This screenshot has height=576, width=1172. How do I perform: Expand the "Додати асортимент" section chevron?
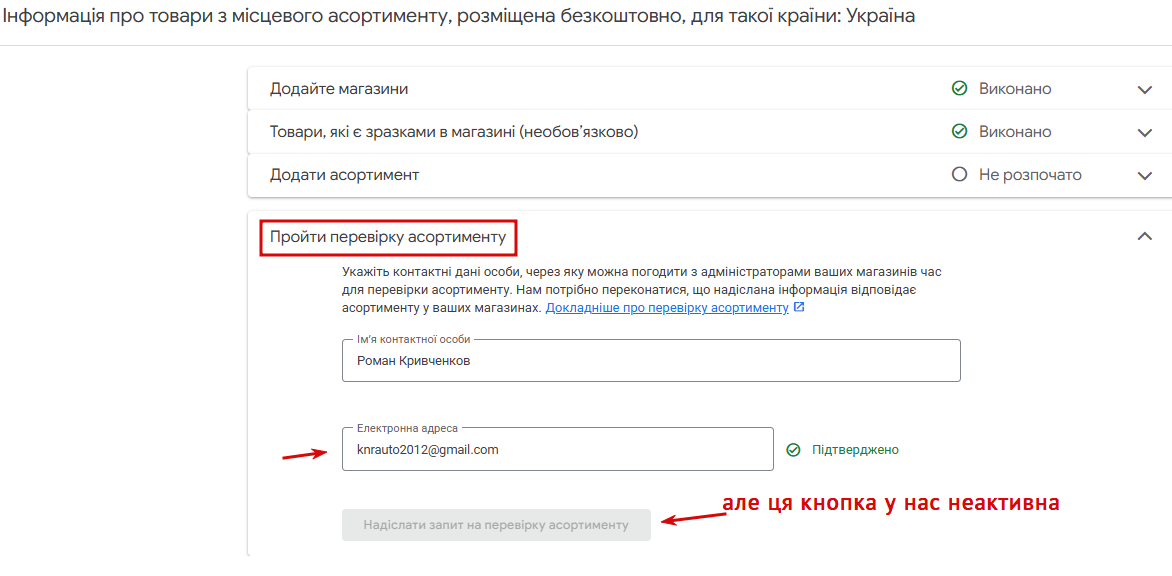coord(1144,176)
